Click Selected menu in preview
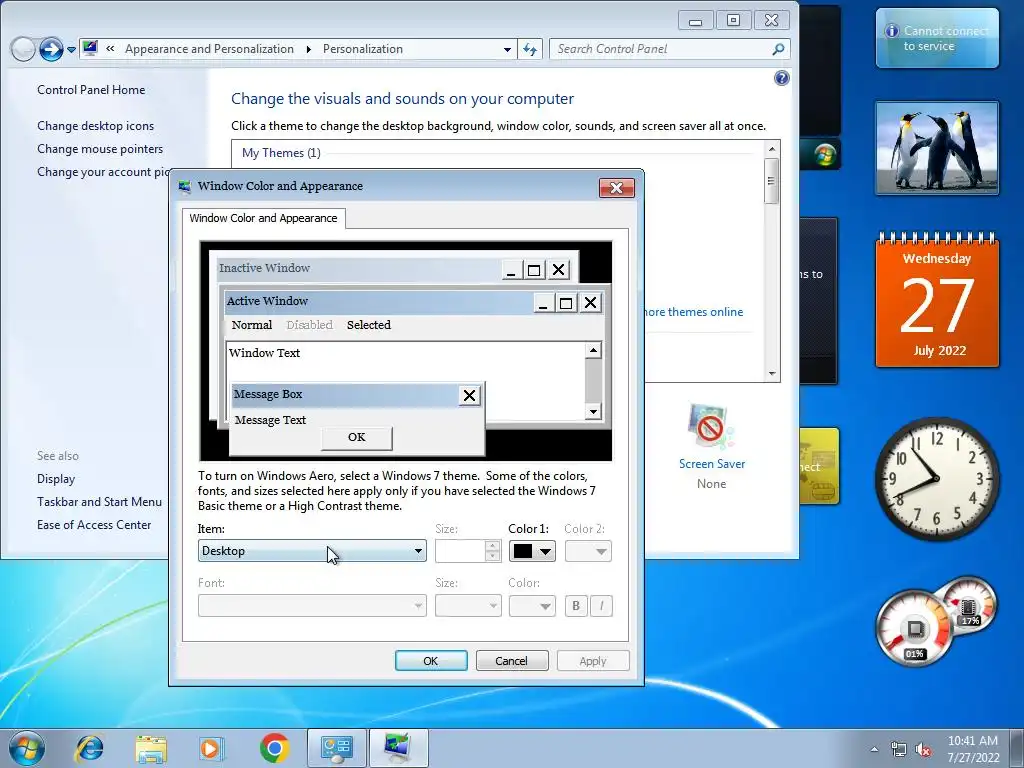This screenshot has width=1024, height=768. [x=368, y=325]
